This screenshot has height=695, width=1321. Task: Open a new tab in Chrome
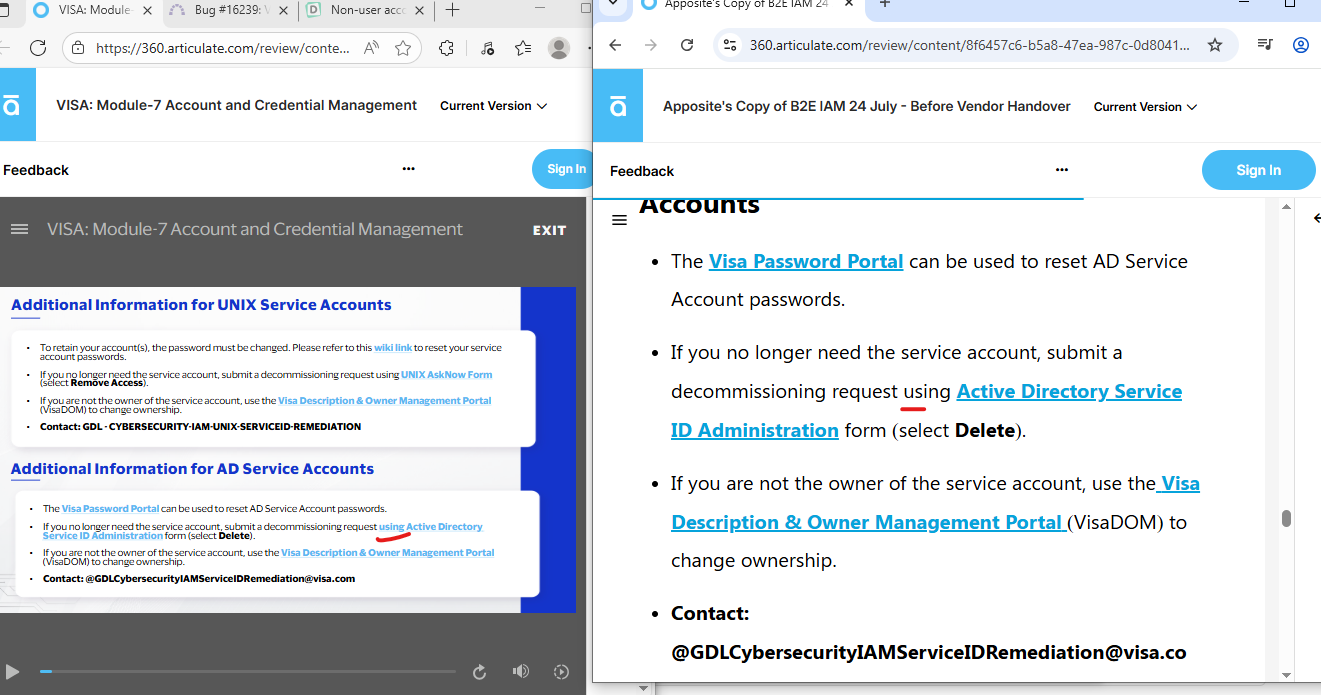[885, 4]
